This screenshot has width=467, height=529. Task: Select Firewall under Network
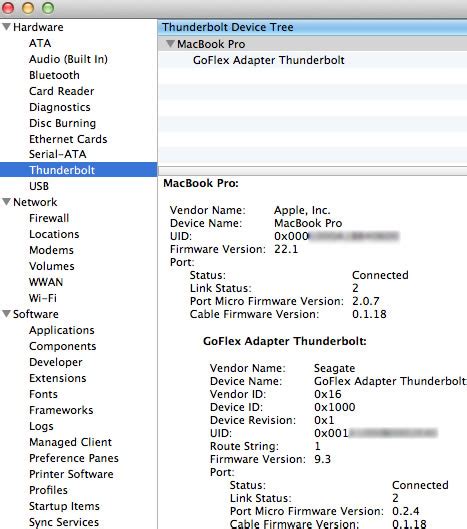(49, 218)
